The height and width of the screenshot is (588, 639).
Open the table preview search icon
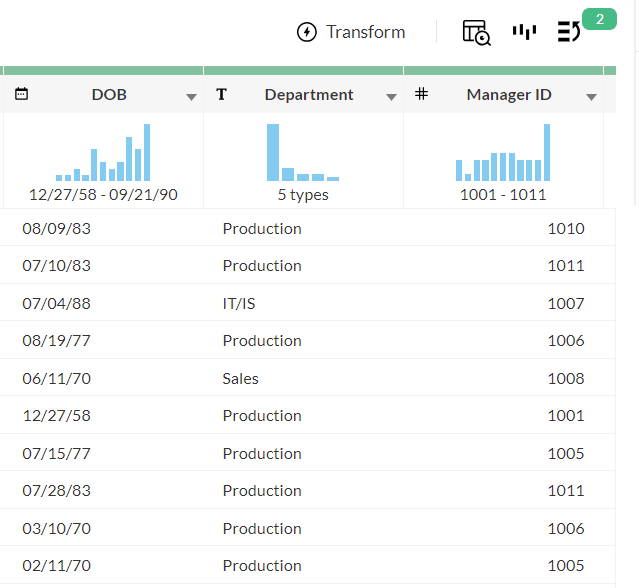coord(476,32)
